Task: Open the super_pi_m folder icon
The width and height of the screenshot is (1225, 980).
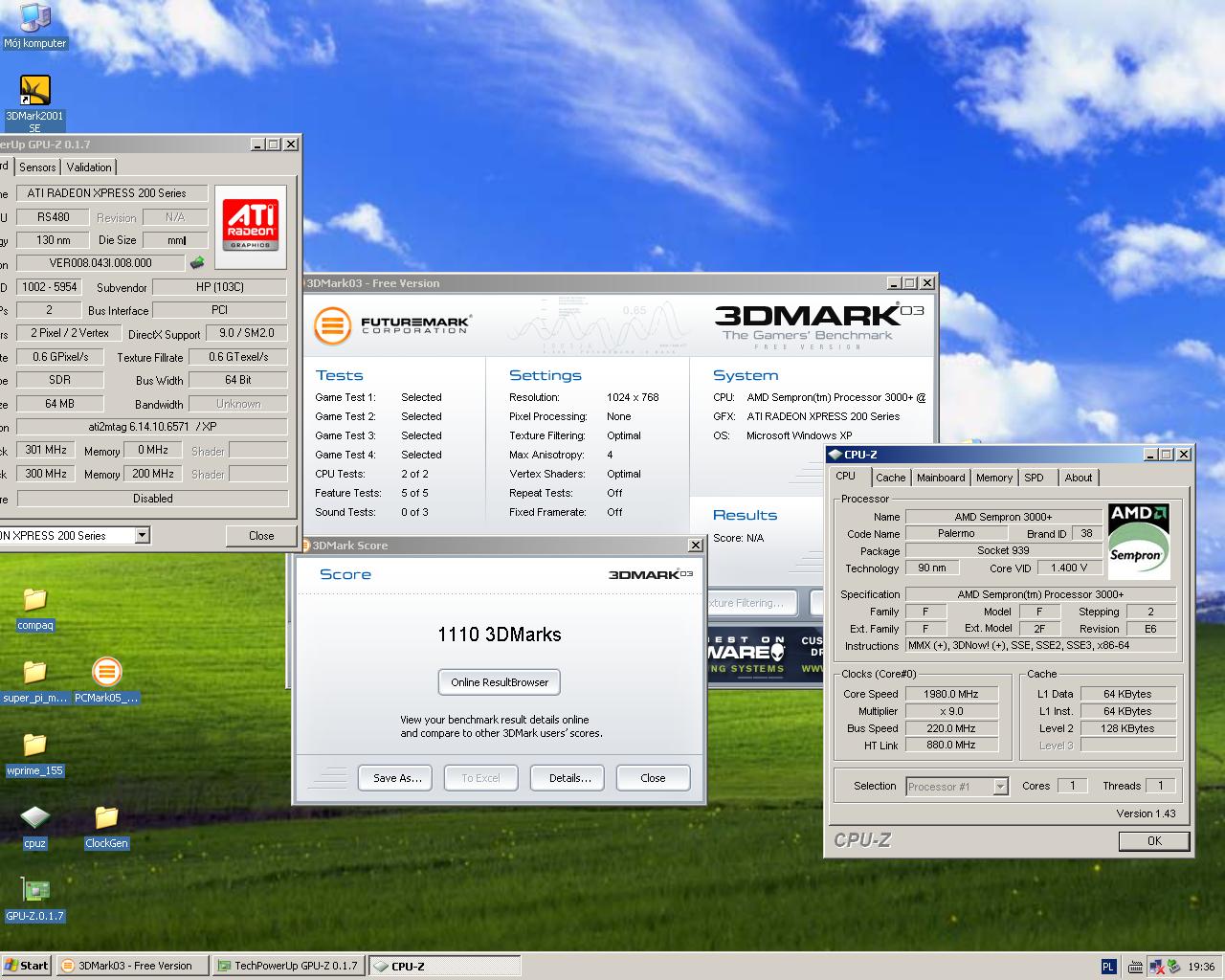Action: [34, 681]
